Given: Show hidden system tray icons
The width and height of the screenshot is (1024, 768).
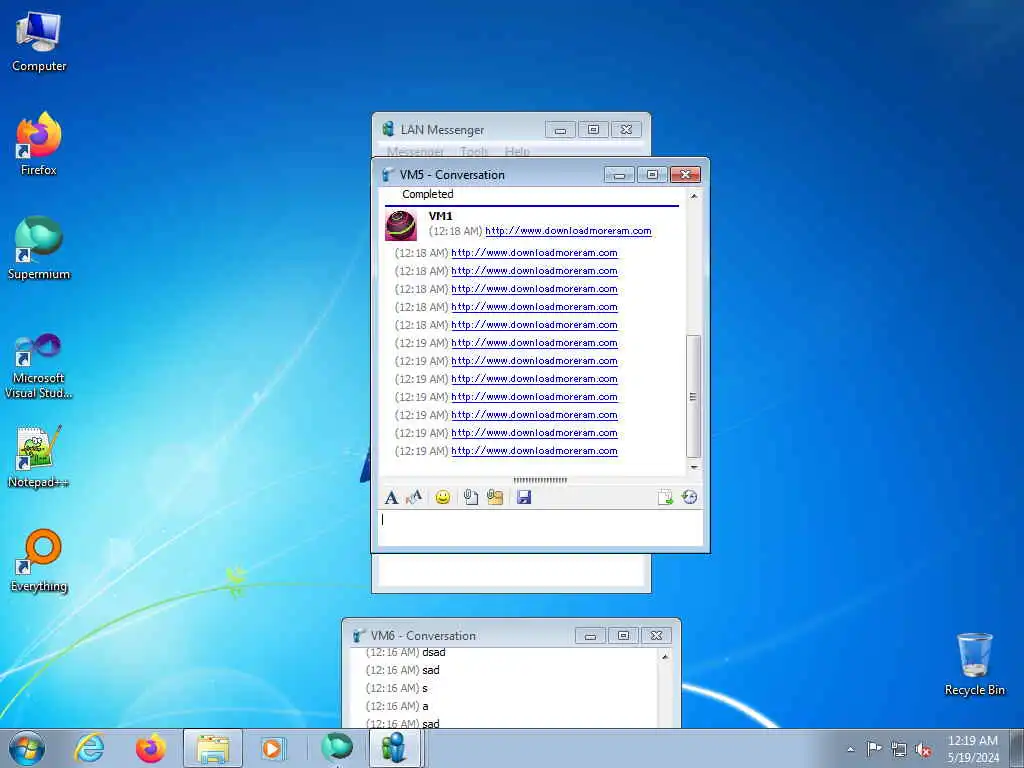Looking at the screenshot, I should click(x=850, y=749).
